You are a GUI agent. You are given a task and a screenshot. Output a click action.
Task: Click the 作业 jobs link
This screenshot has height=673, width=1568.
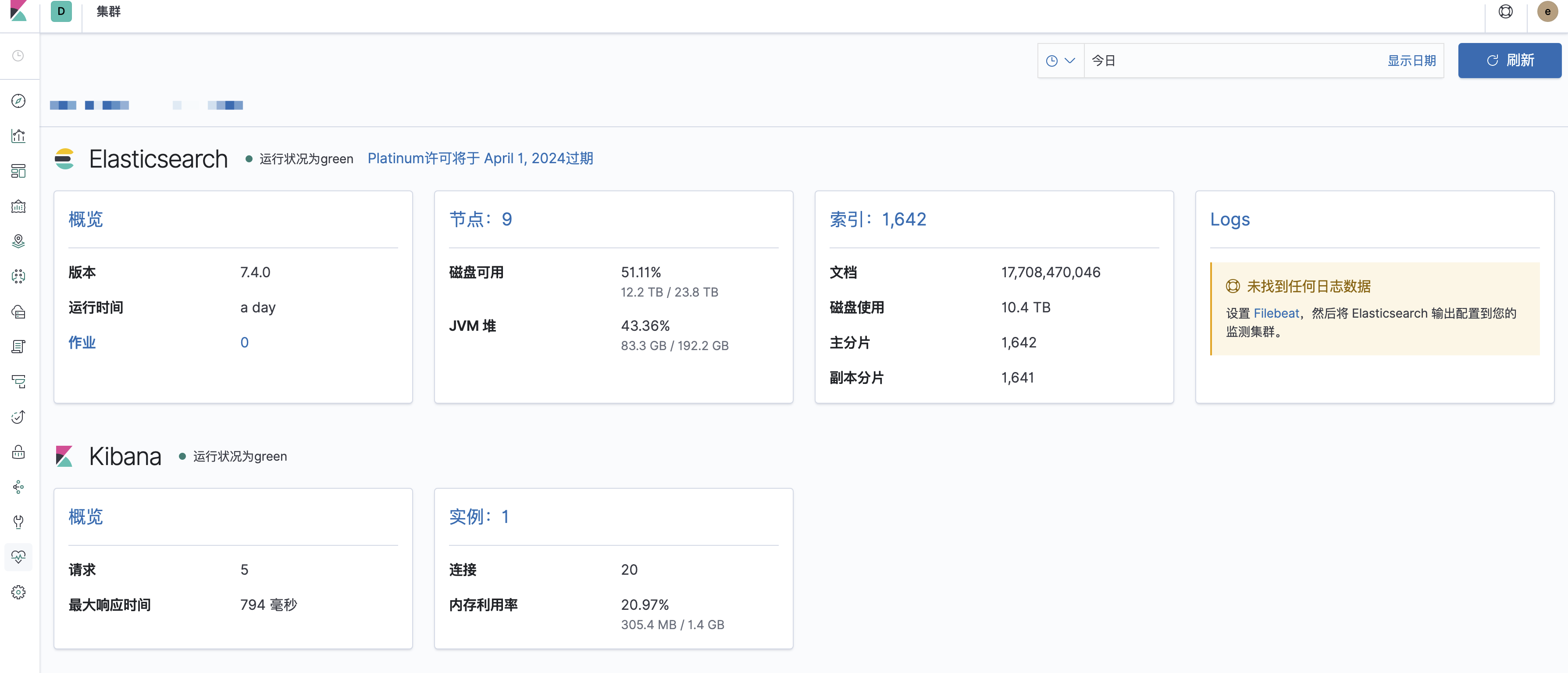coord(82,342)
